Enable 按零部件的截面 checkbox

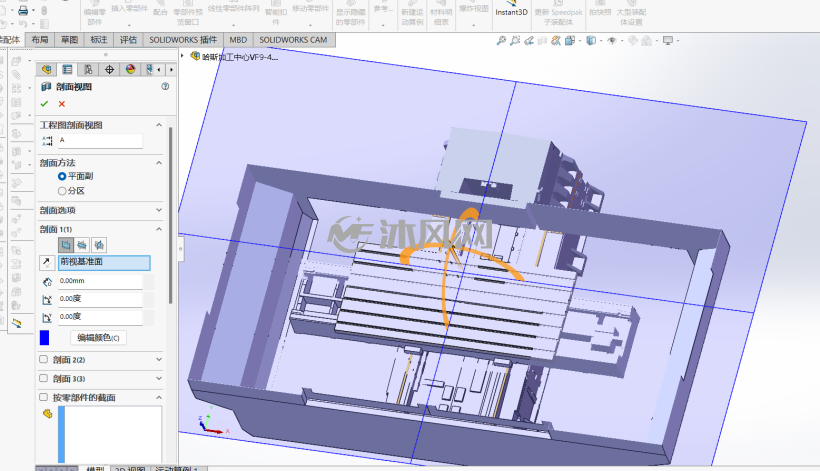(x=43, y=397)
